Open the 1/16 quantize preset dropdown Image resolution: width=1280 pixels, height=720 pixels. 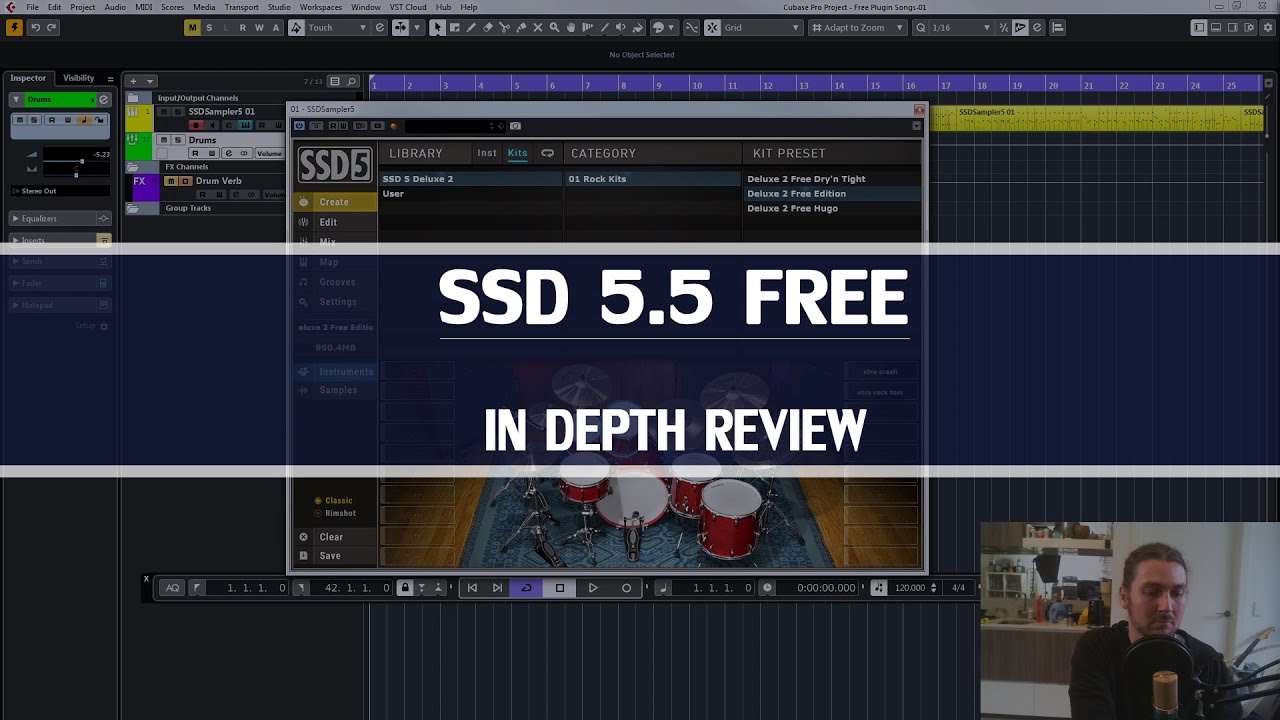(x=961, y=27)
